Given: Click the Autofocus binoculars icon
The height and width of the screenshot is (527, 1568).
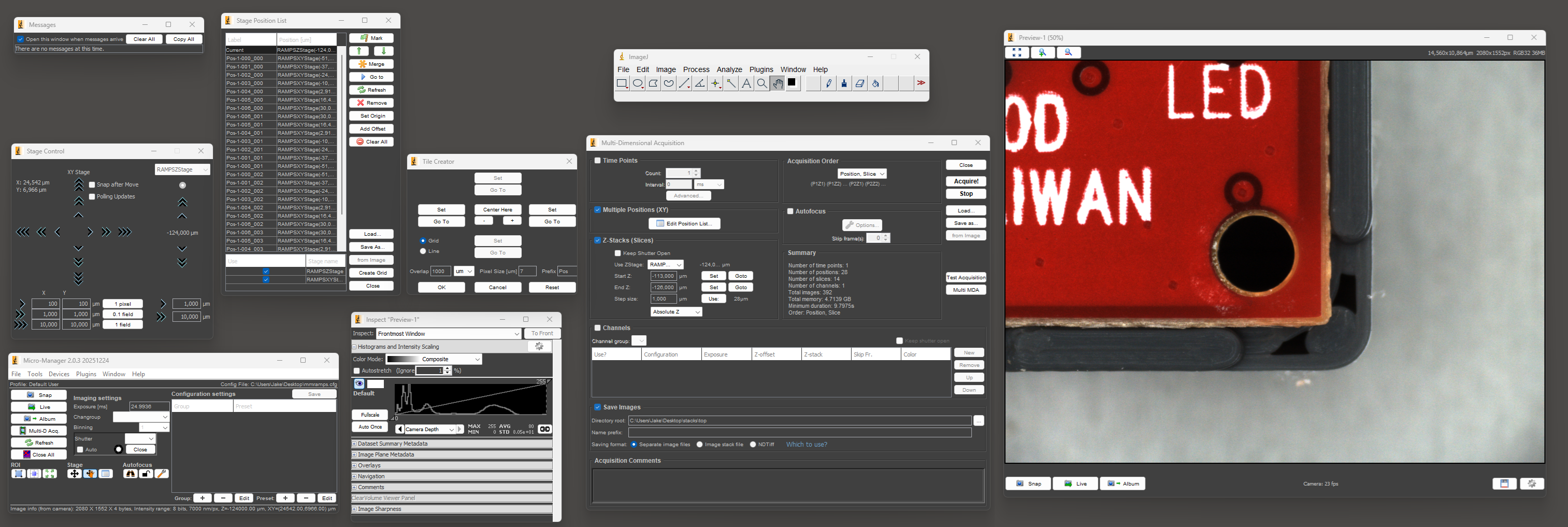Looking at the screenshot, I should [x=130, y=474].
